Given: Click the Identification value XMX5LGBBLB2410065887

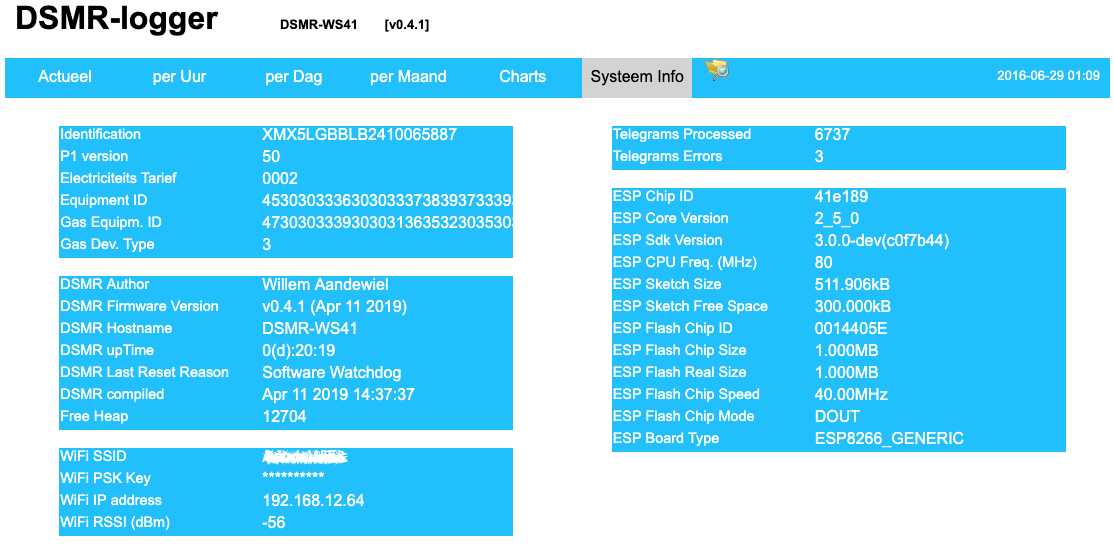Looking at the screenshot, I should [x=359, y=134].
